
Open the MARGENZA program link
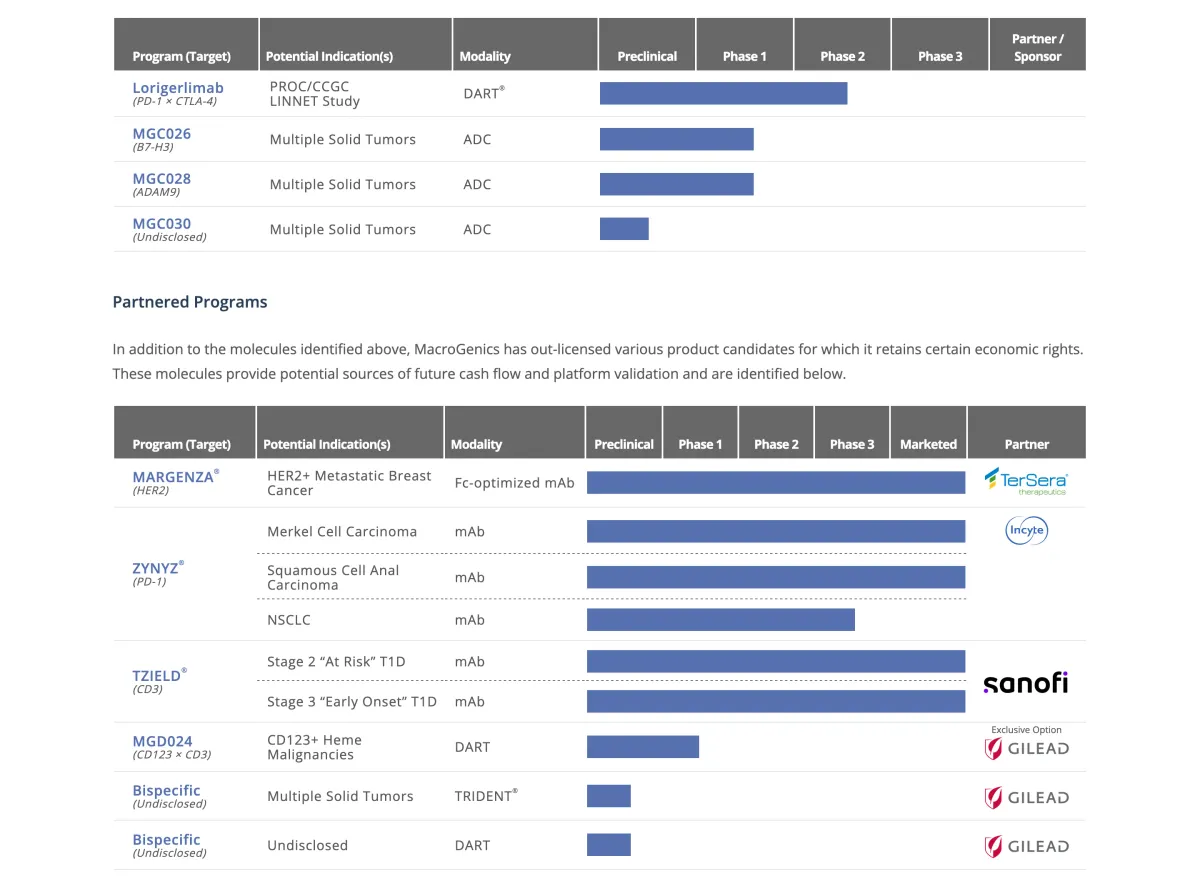pyautogui.click(x=173, y=477)
